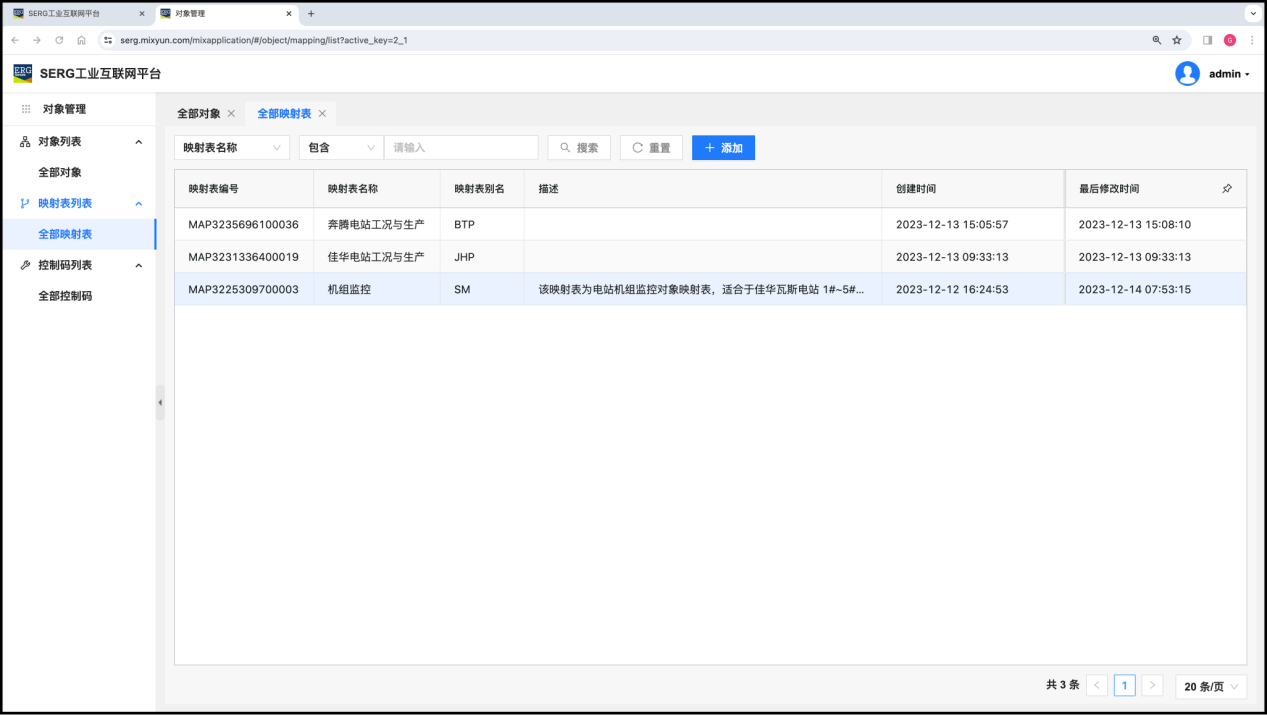Image resolution: width=1267 pixels, height=715 pixels.
Task: Close the 全部对象 tab
Action: (231, 114)
